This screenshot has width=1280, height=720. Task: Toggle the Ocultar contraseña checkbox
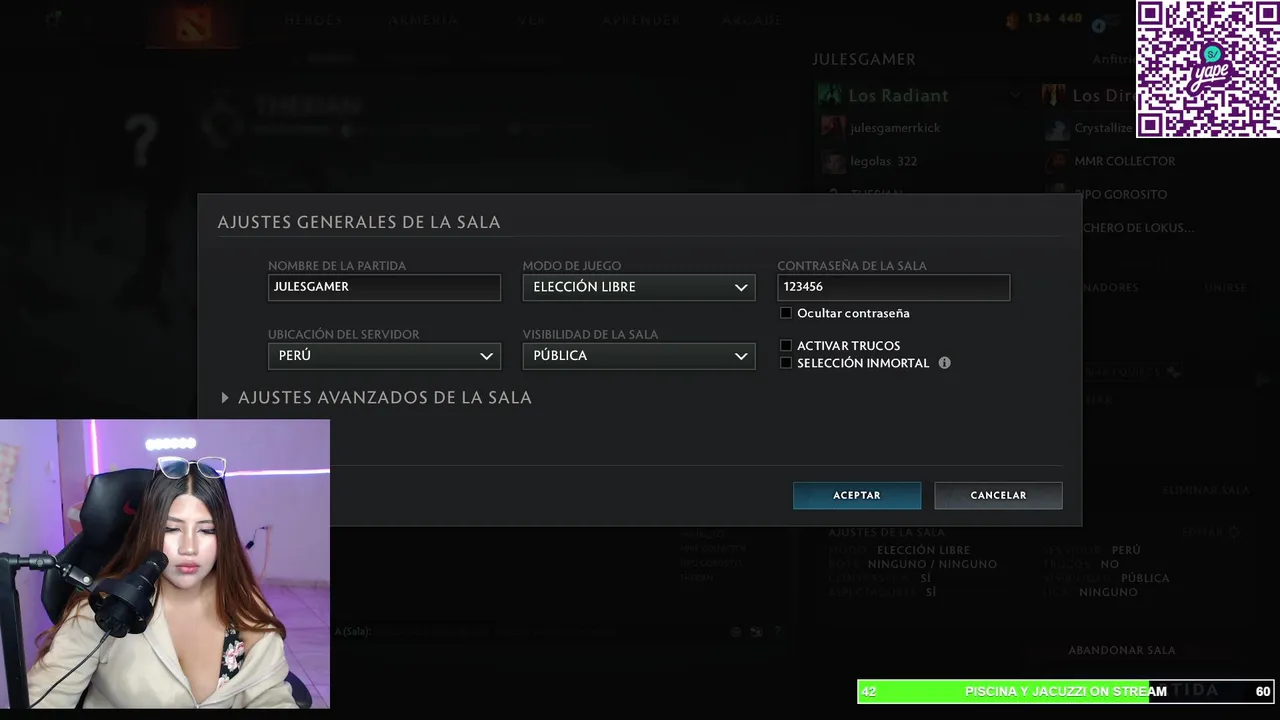(x=786, y=313)
